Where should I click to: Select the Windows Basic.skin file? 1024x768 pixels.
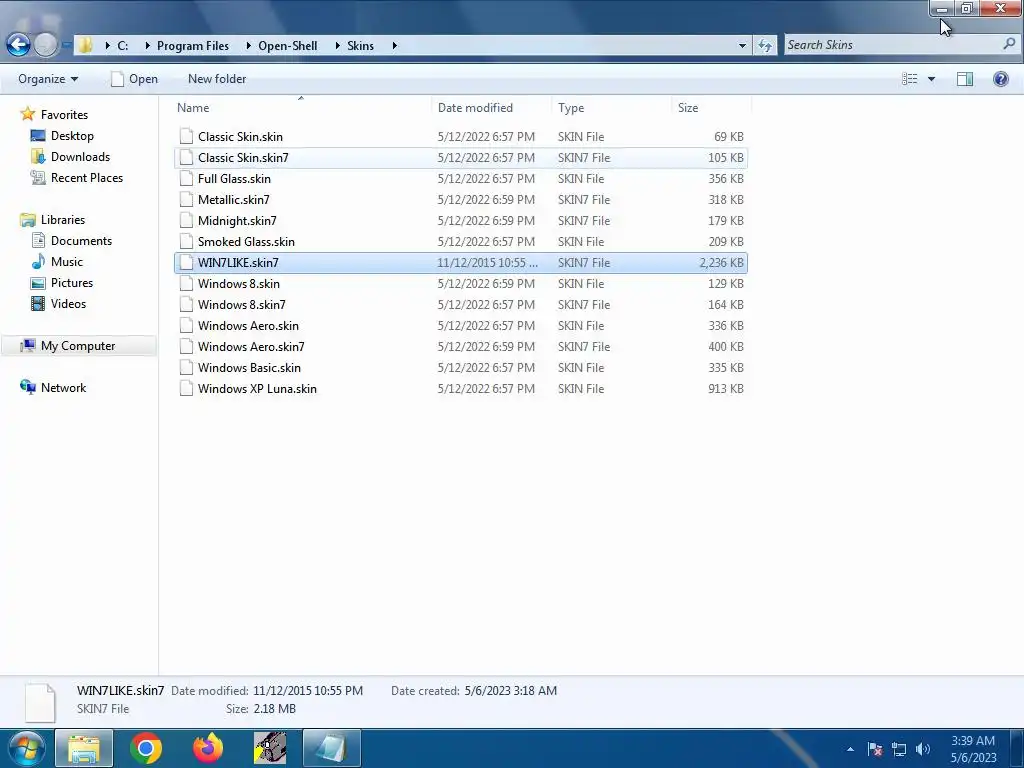[x=460, y=368]
